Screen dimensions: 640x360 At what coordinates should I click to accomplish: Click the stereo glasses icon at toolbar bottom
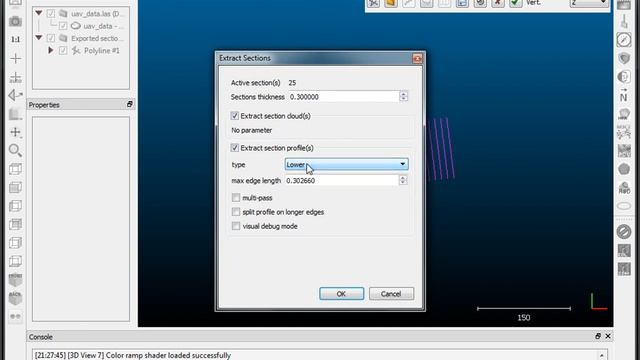[x=16, y=316]
